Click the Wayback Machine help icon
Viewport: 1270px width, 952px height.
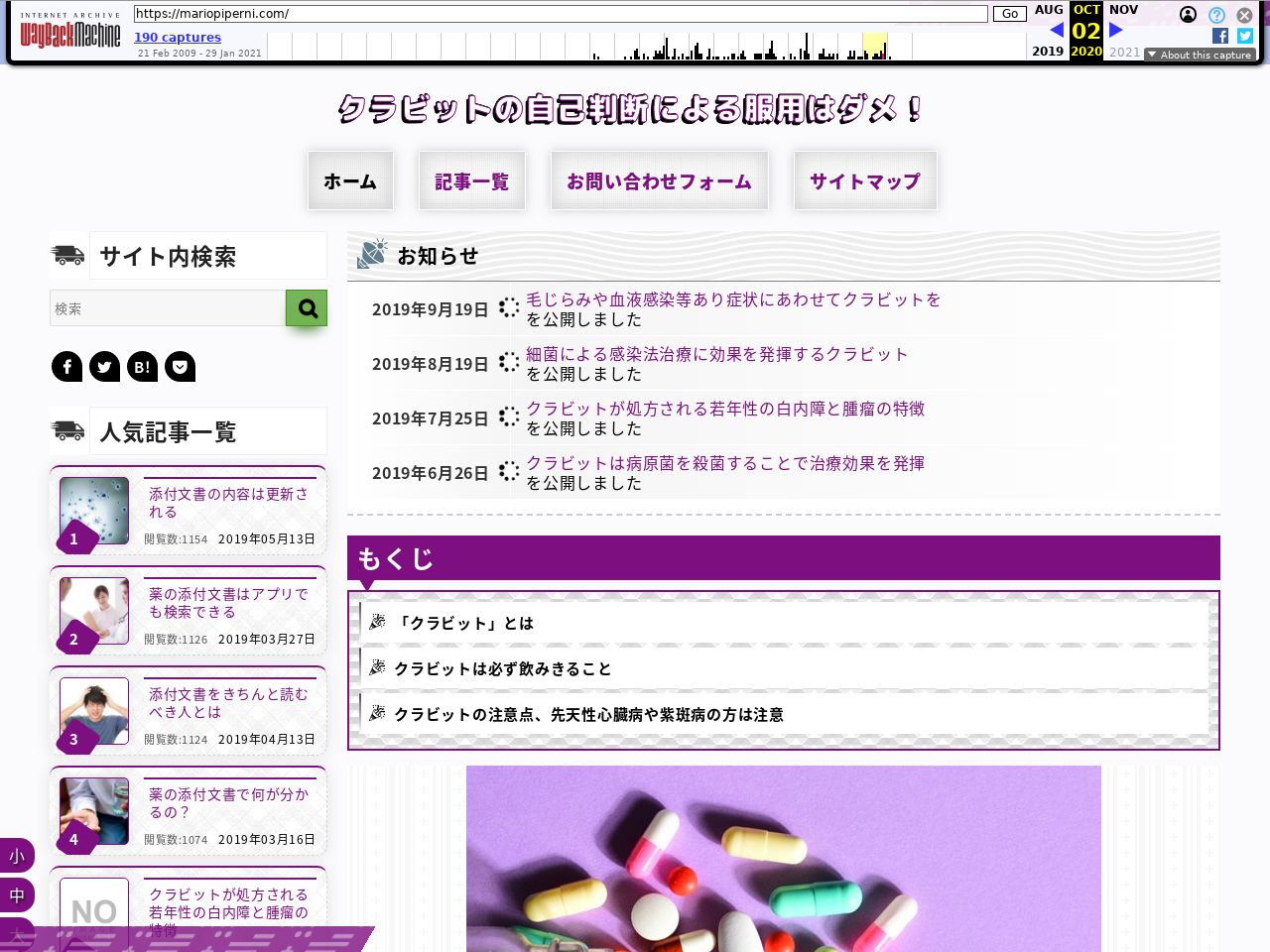pyautogui.click(x=1216, y=15)
